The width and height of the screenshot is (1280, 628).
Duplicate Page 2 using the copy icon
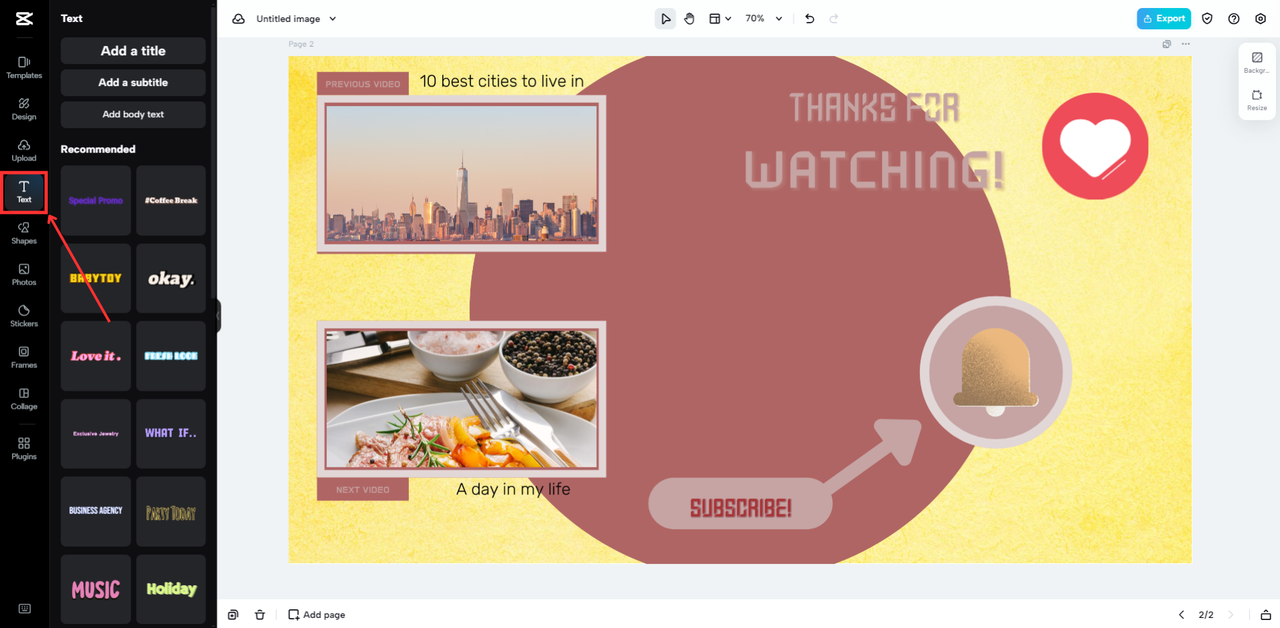(1167, 44)
